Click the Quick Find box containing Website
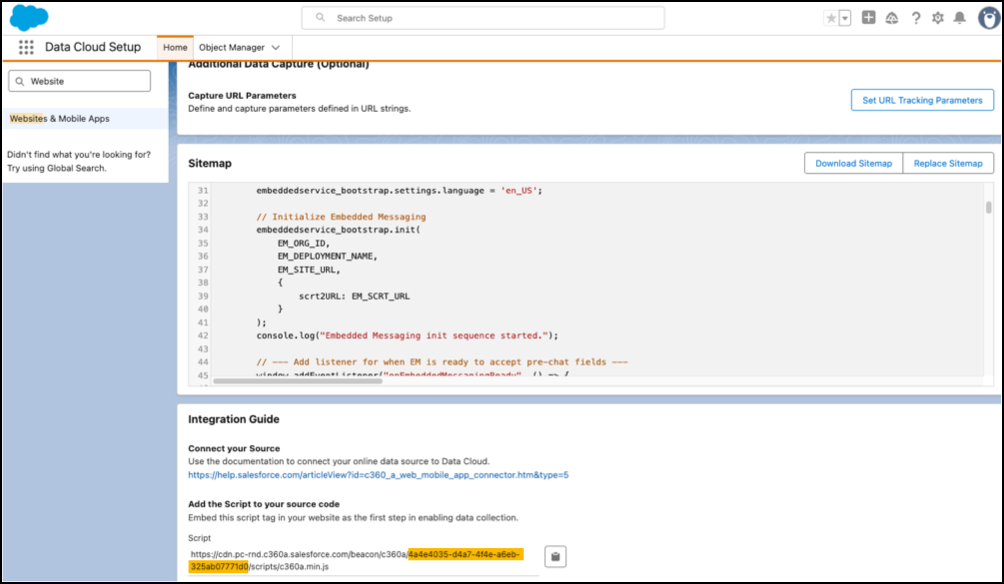 (79, 81)
